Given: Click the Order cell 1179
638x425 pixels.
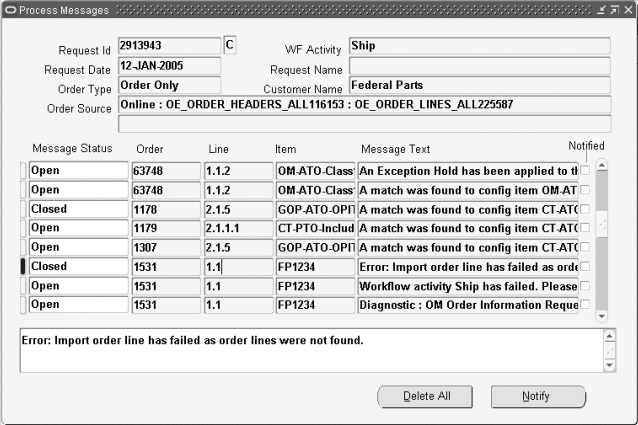Looking at the screenshot, I should [x=166, y=228].
